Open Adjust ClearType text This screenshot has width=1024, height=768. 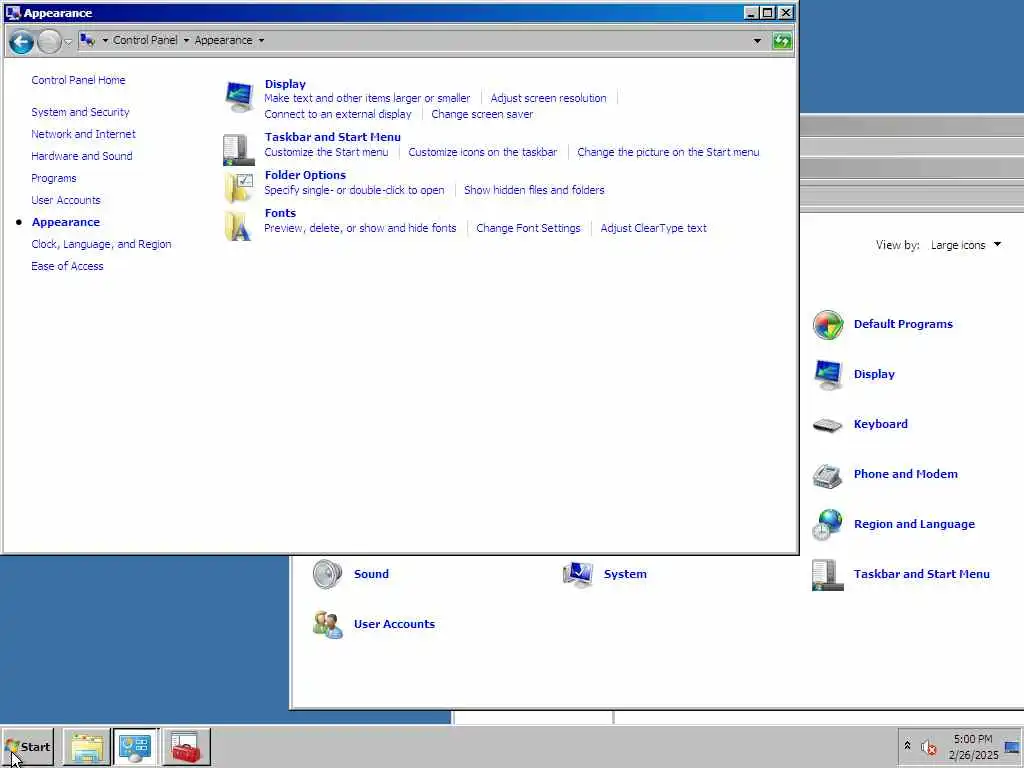tap(654, 228)
